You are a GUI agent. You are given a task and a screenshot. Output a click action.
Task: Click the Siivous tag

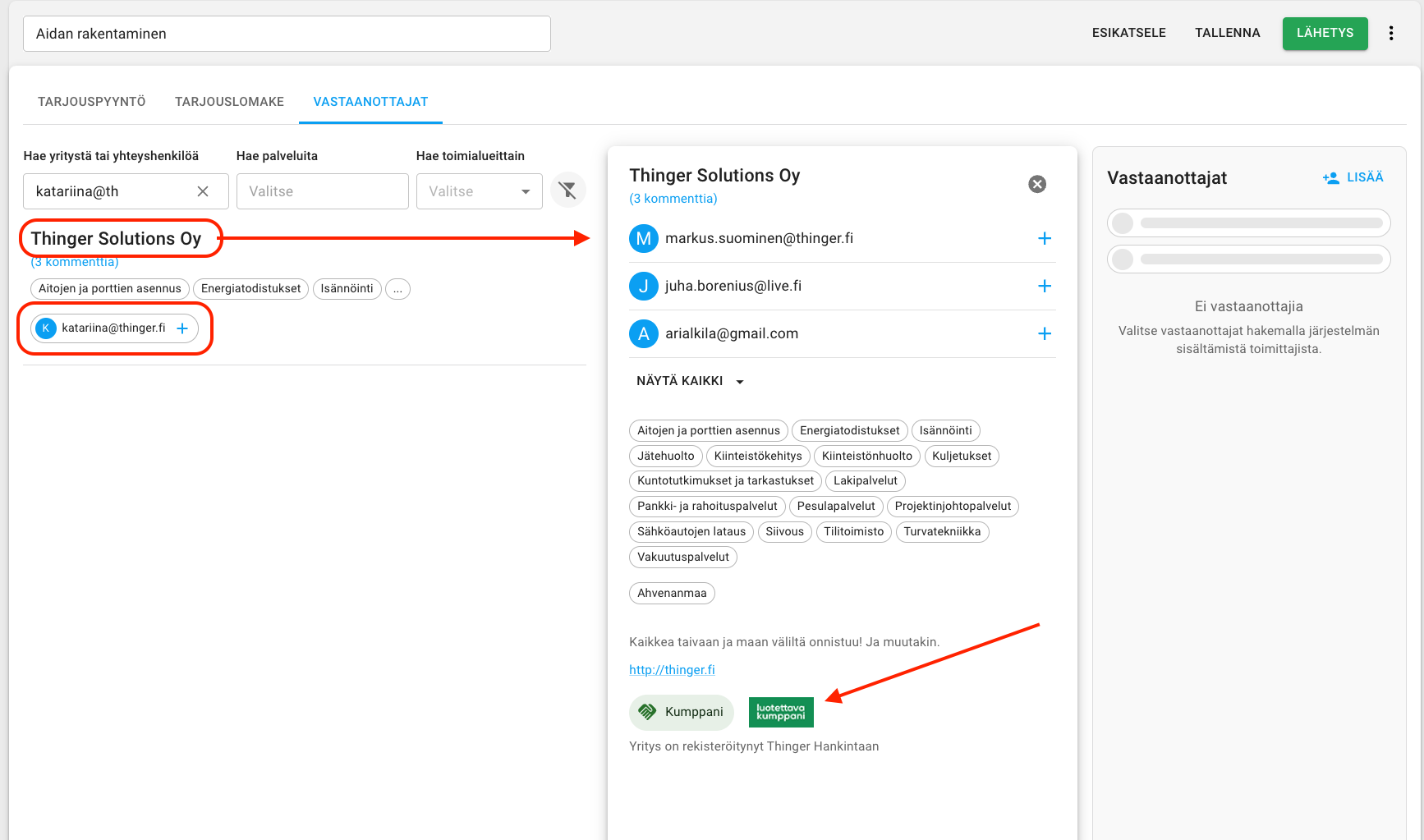(785, 531)
